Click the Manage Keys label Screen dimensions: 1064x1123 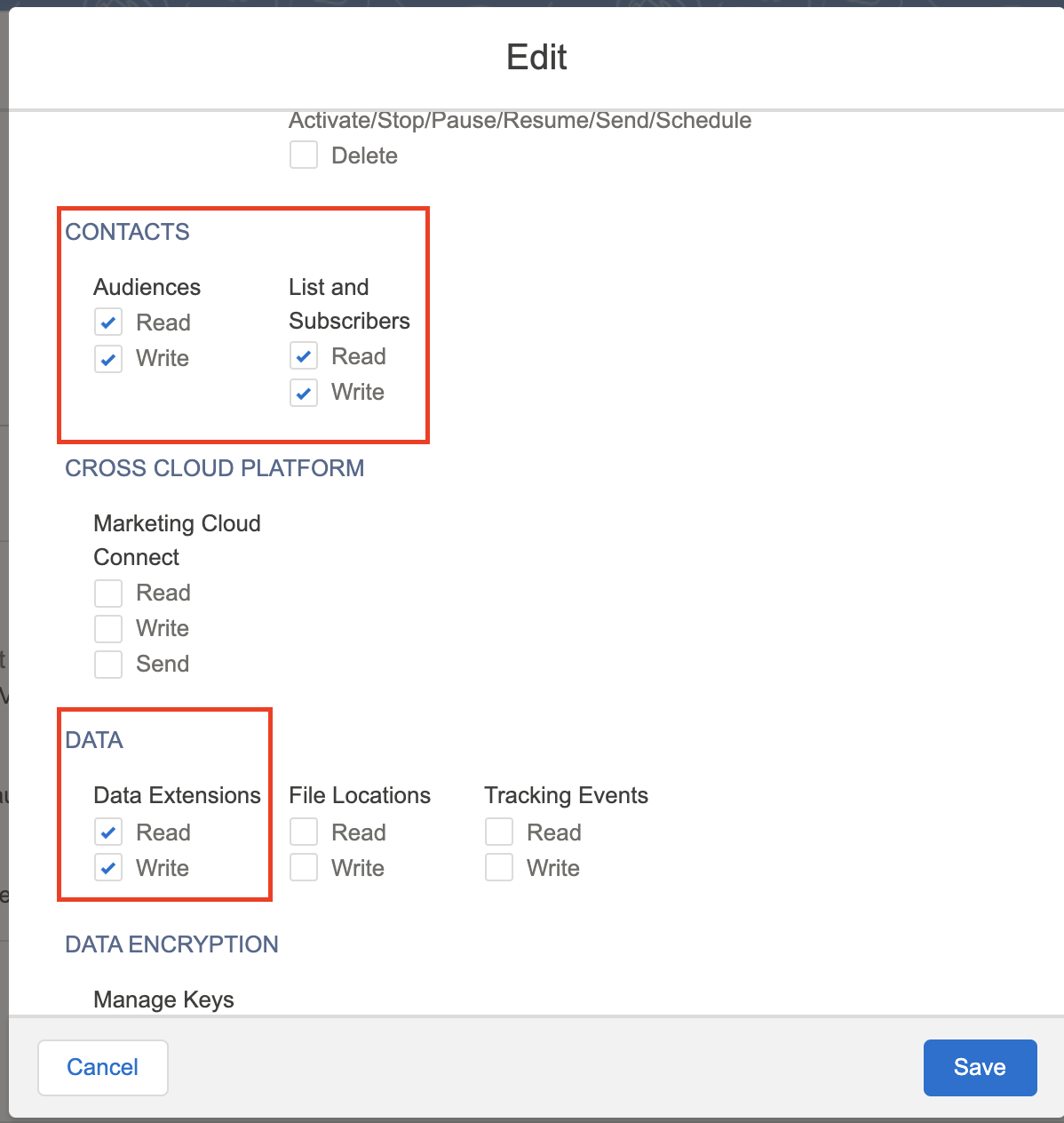tap(163, 1000)
